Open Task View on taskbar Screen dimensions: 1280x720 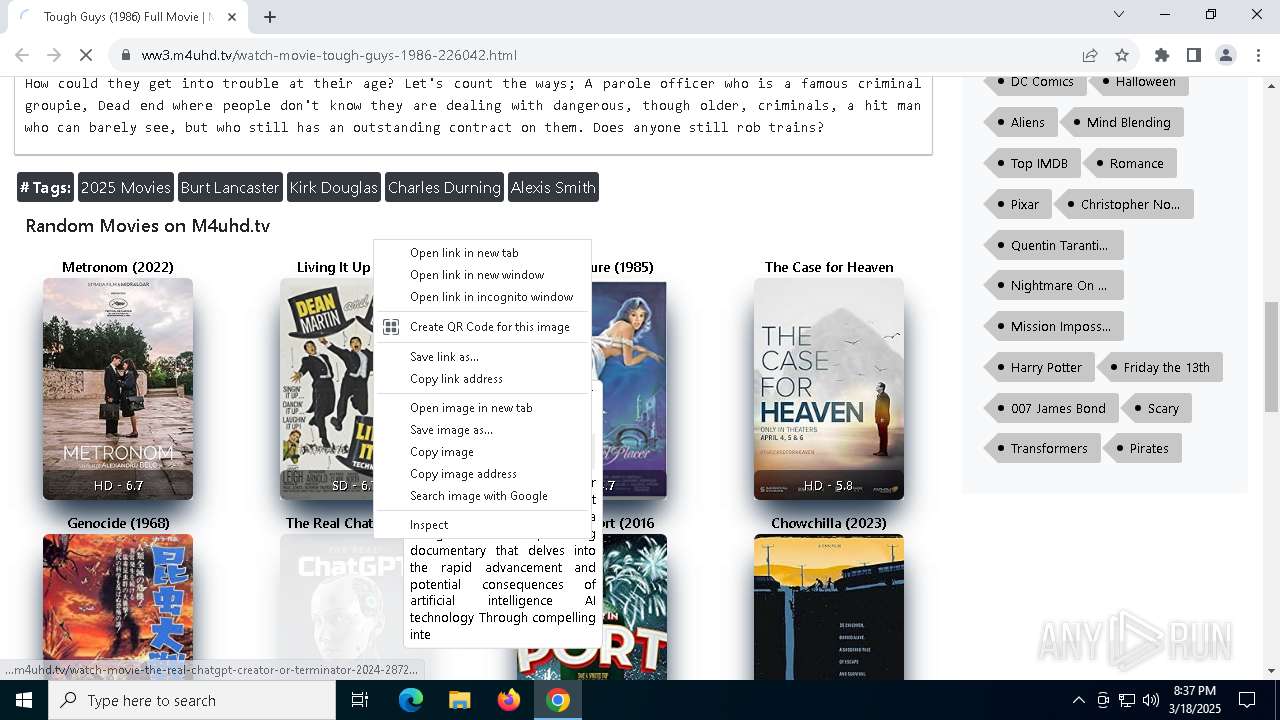pyautogui.click(x=360, y=700)
